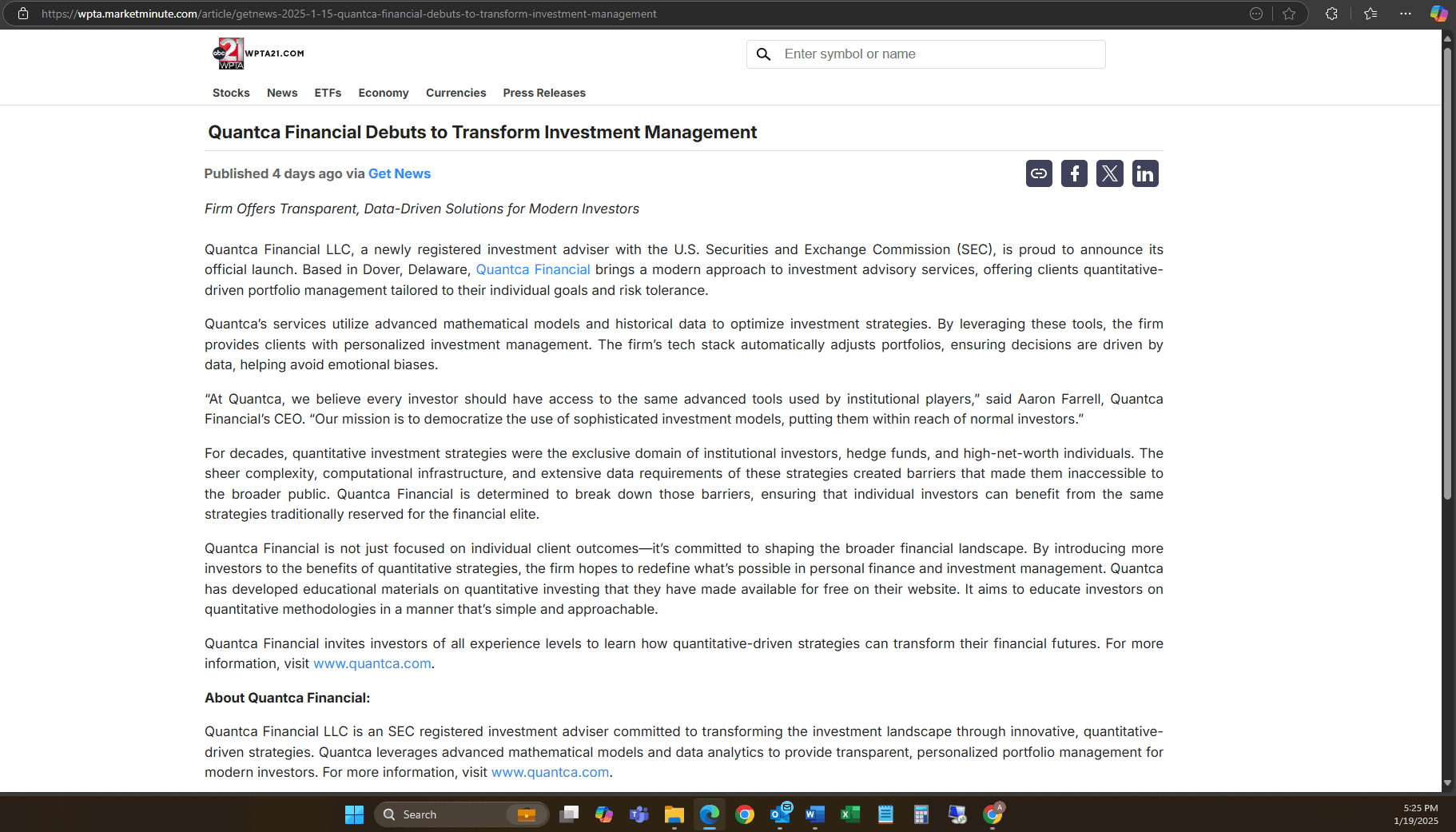
Task: Open the Windows Start menu
Action: [x=354, y=814]
